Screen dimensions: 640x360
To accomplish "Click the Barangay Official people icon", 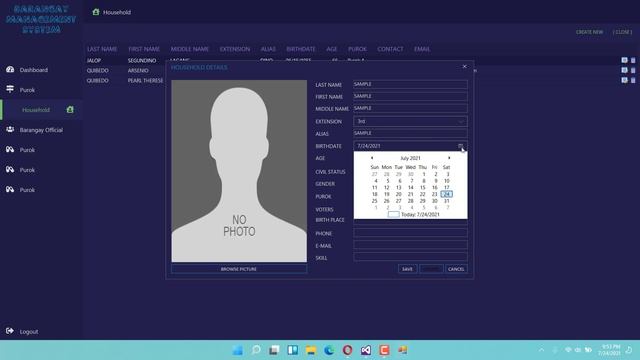I will 10,129.
